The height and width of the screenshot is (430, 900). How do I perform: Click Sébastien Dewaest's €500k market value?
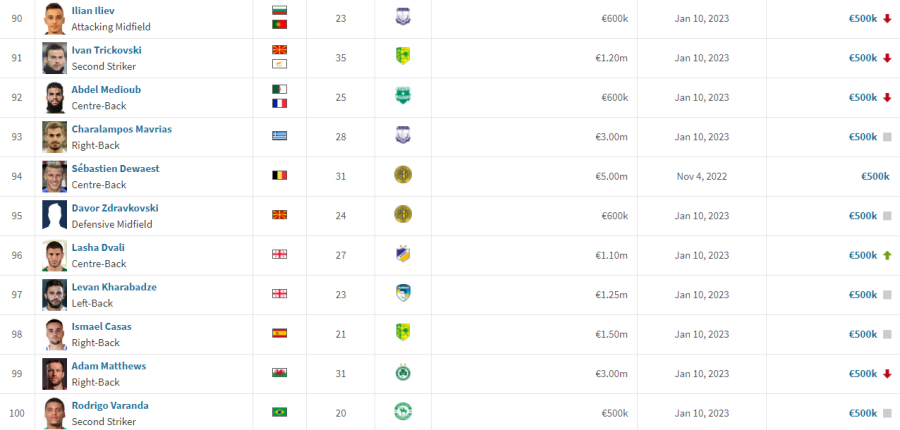pyautogui.click(x=875, y=176)
